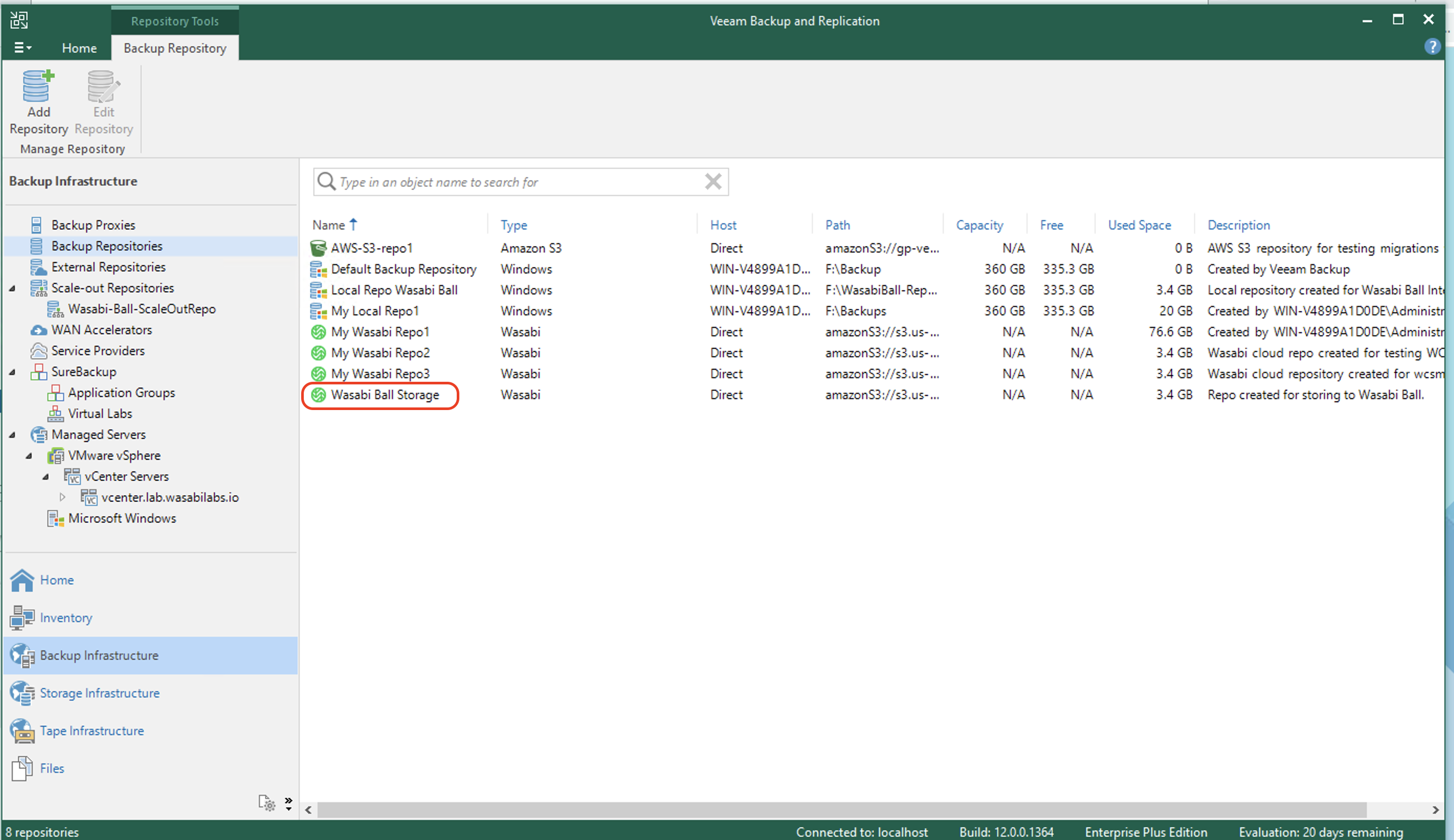Click the app system icon in title bar

click(x=19, y=21)
